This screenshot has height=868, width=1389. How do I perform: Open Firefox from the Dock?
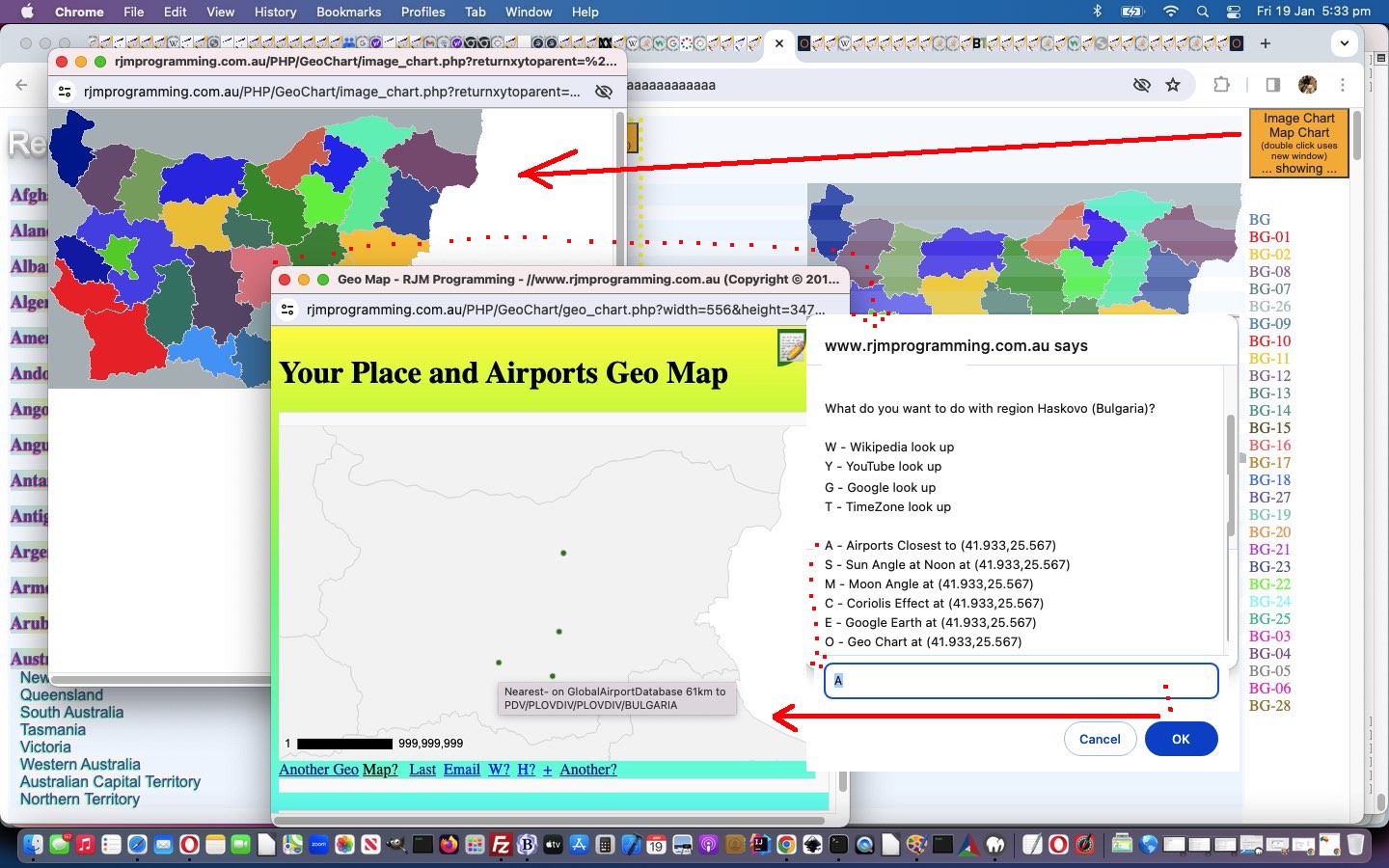coord(449,845)
